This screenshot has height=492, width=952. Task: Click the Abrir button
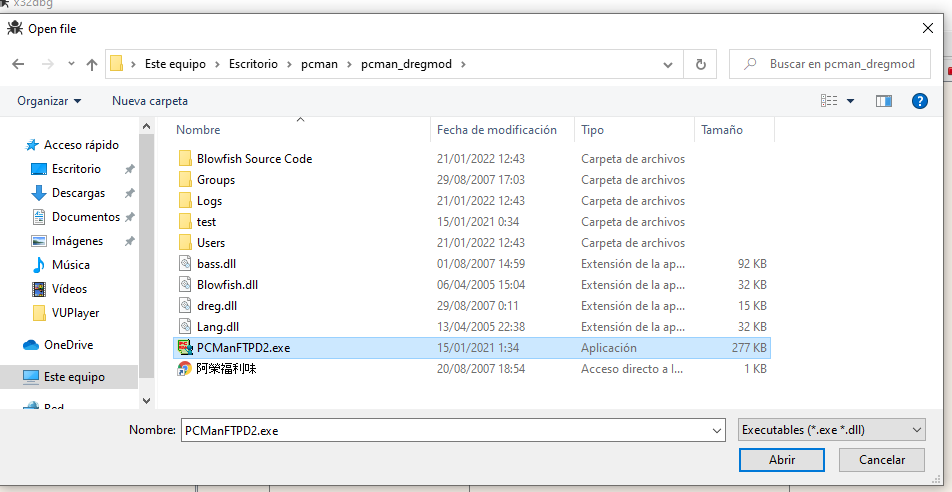(781, 460)
